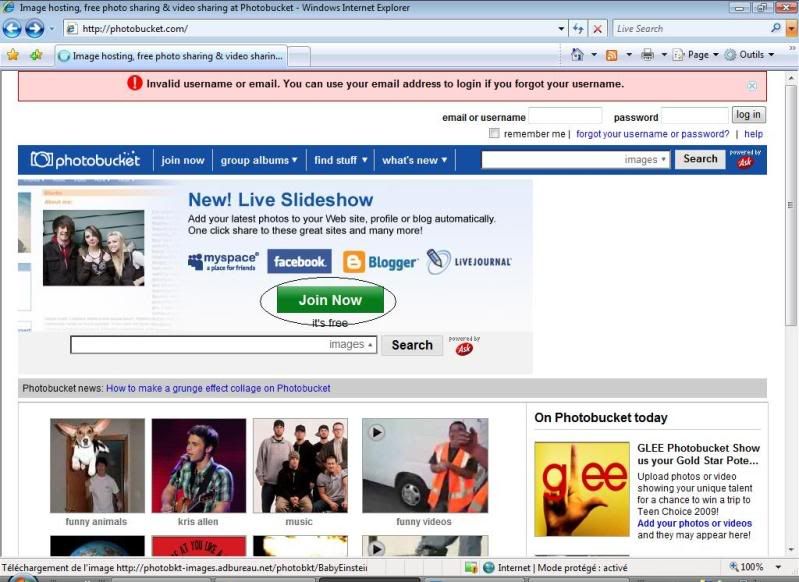Open the recent pages dropdown arrow

tap(51, 29)
